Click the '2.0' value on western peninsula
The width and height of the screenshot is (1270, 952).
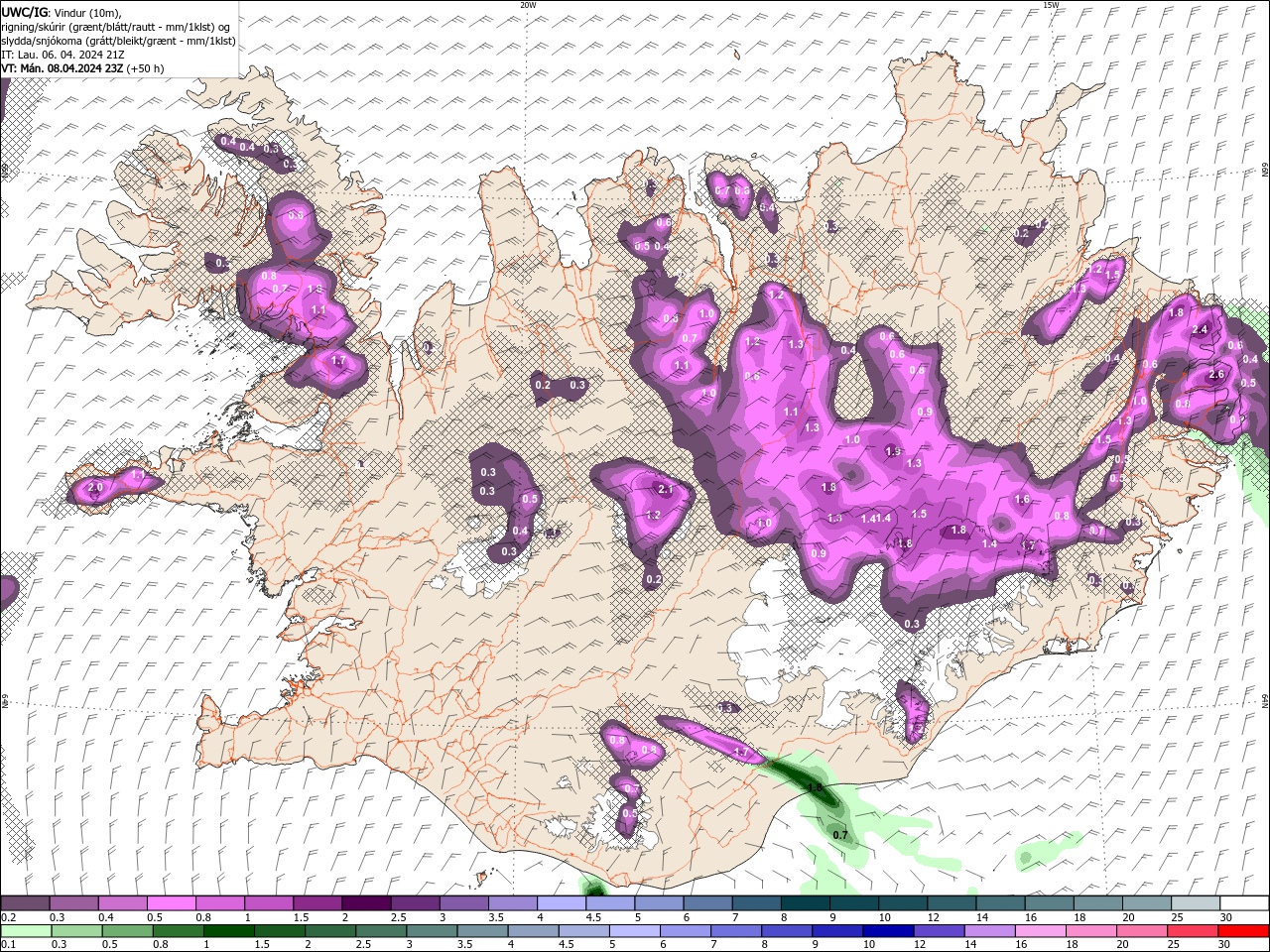click(95, 488)
